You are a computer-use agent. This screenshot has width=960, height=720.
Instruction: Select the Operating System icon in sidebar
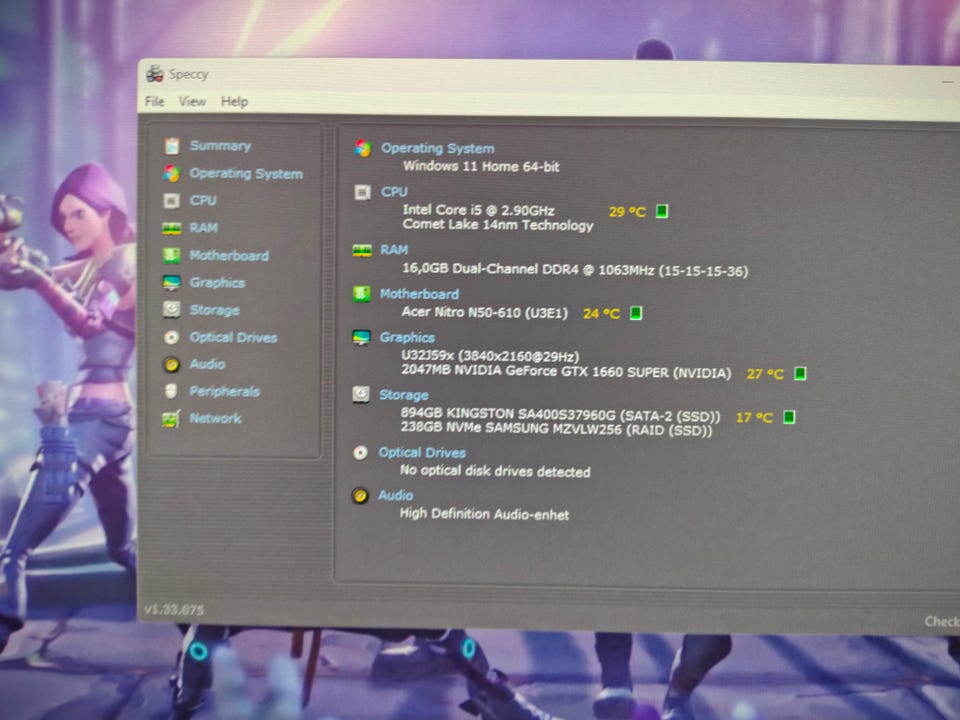(x=171, y=173)
